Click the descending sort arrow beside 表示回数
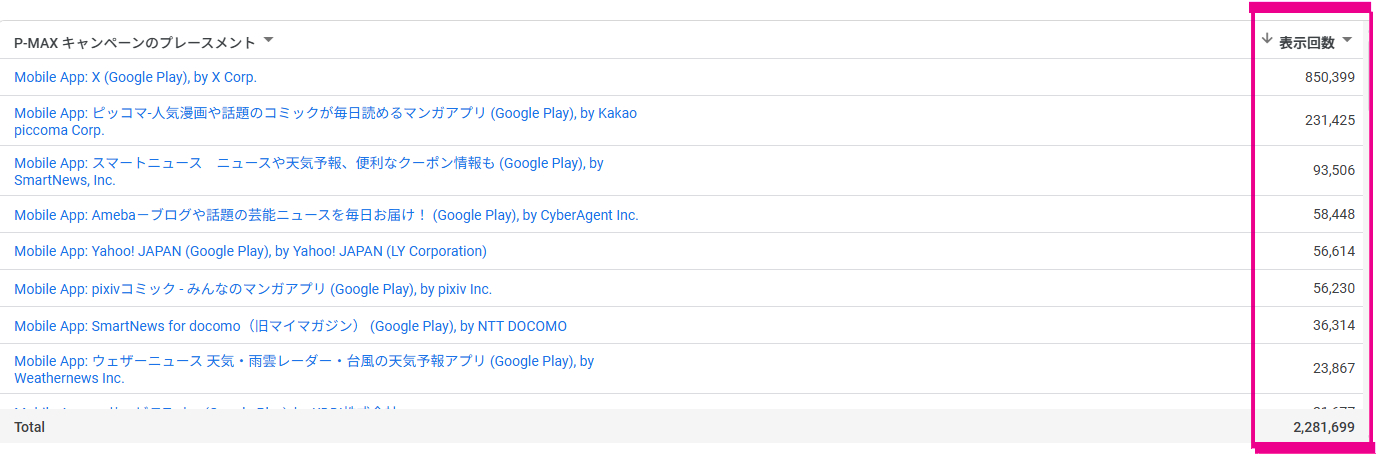This screenshot has width=1376, height=454. click(1268, 39)
